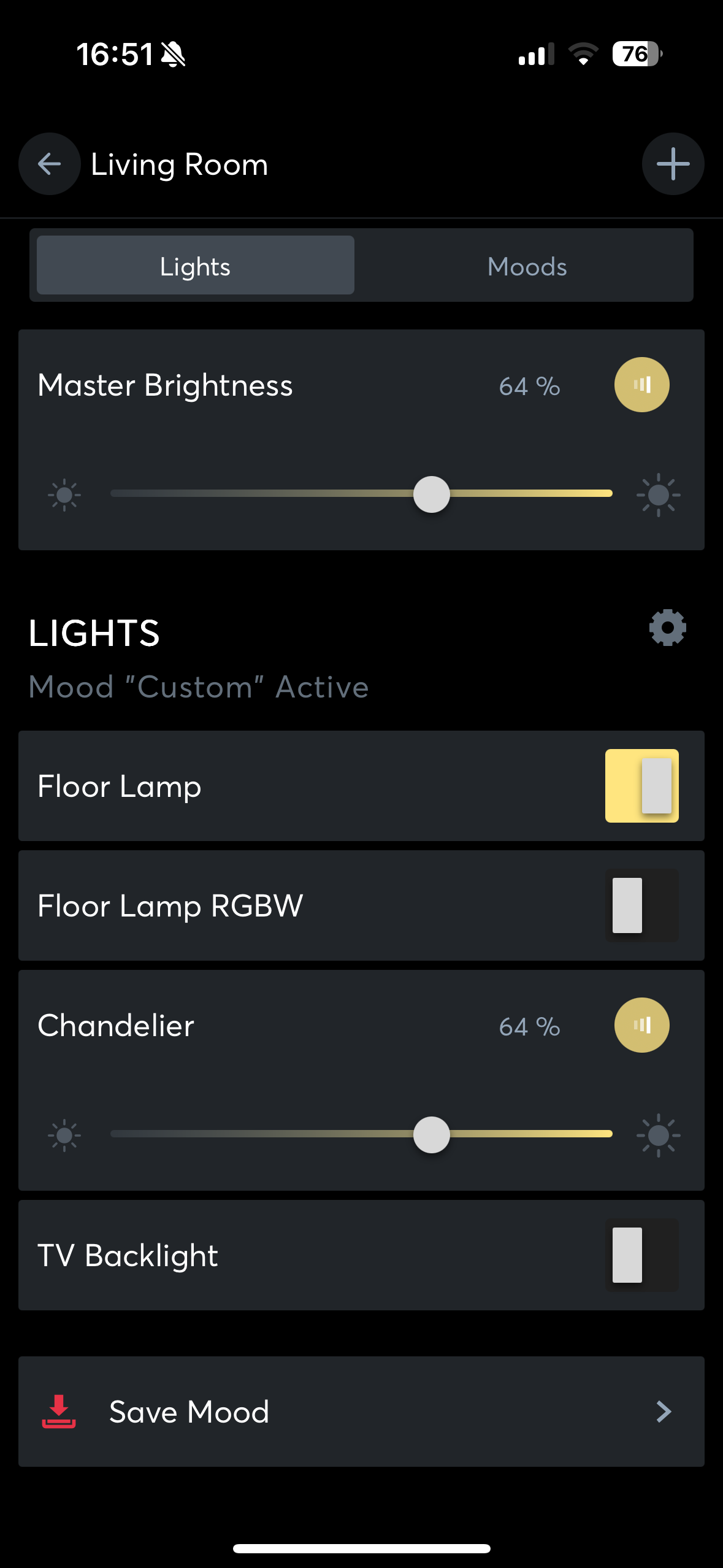Switch to the Moods tab
The width and height of the screenshot is (723, 1568).
527,266
